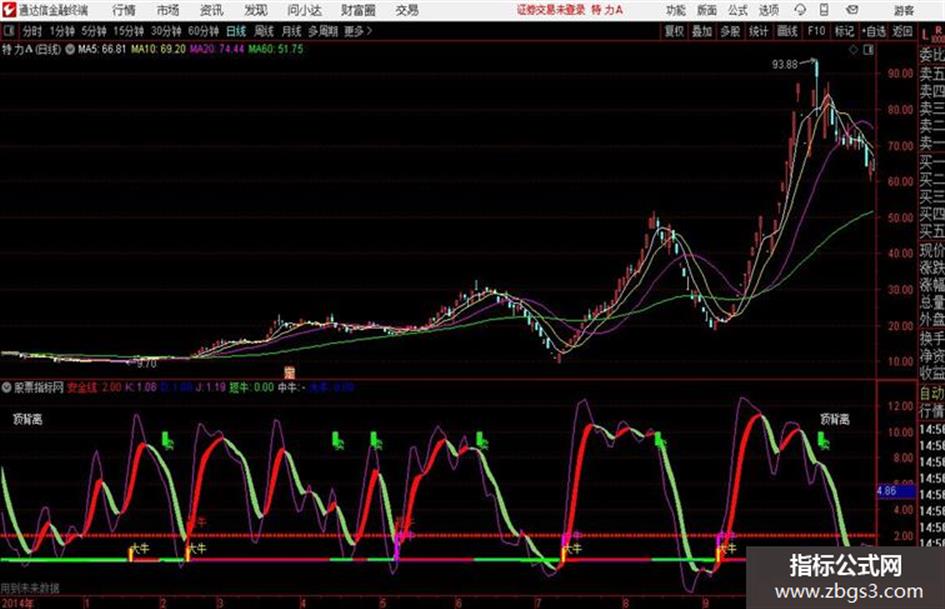Click the 9.70 low price marker
This screenshot has width=945, height=609.
[146, 364]
